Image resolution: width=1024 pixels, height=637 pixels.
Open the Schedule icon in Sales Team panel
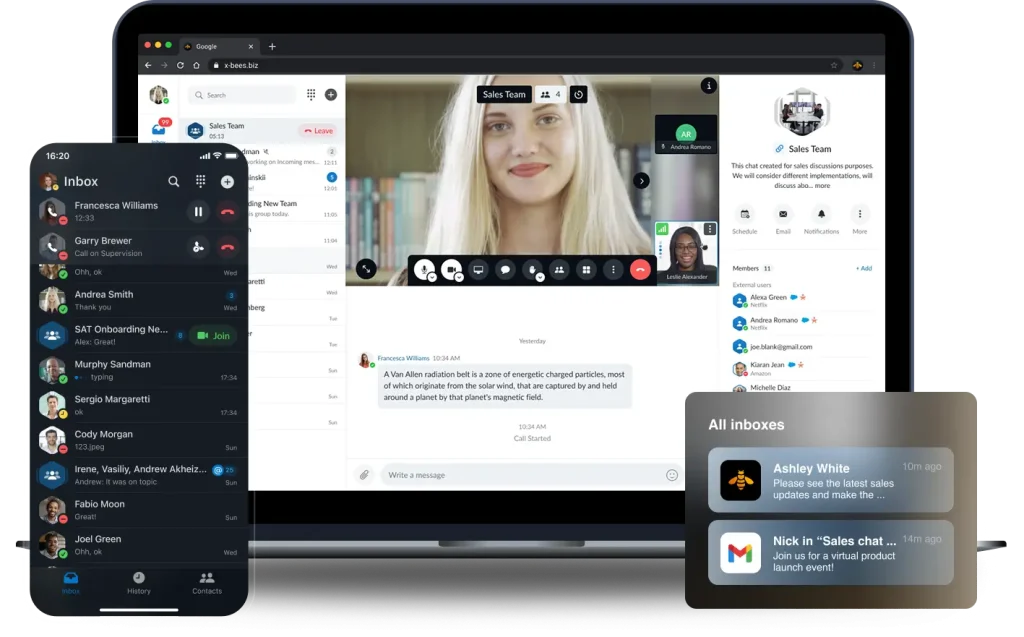(x=744, y=214)
